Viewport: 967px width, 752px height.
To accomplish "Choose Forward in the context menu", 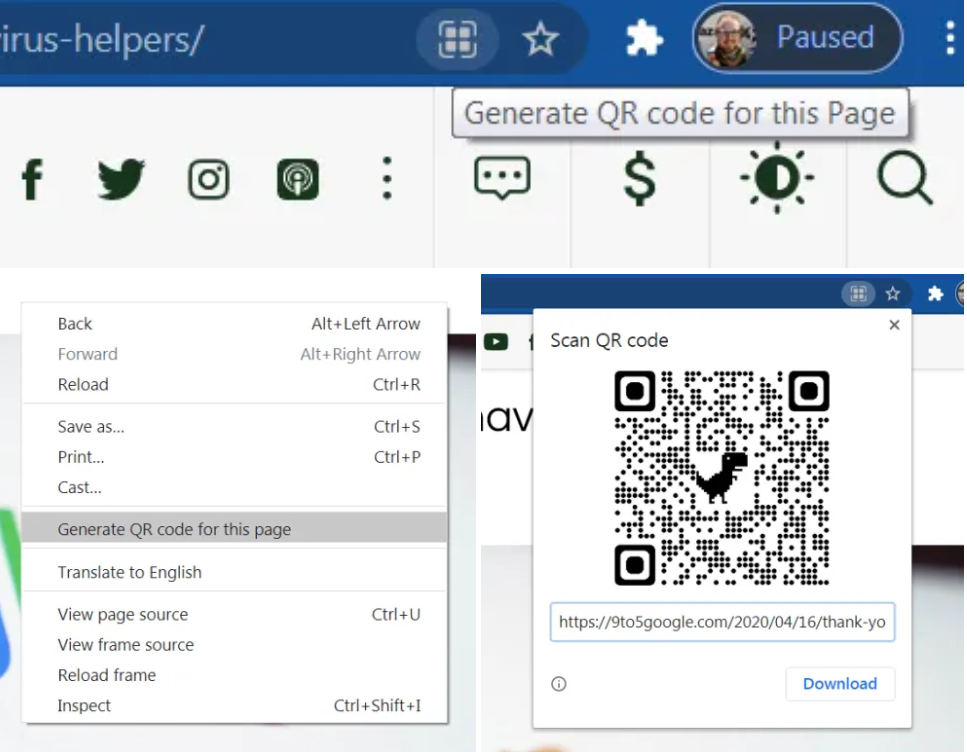I will click(234, 354).
